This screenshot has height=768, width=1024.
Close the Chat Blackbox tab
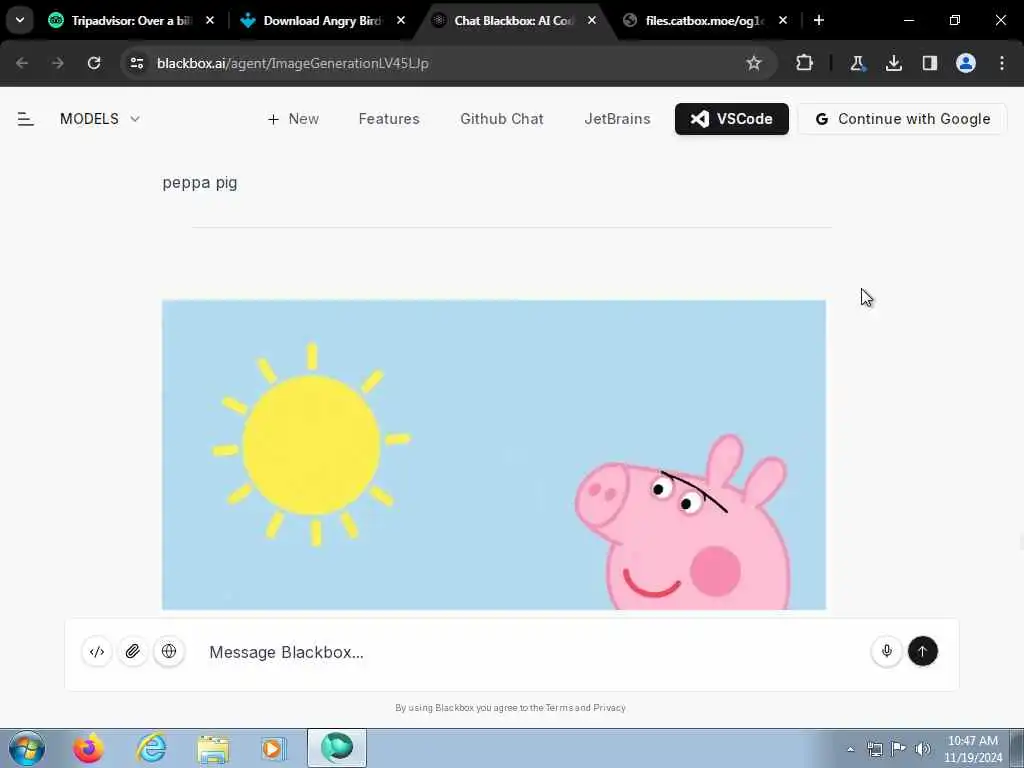click(592, 21)
